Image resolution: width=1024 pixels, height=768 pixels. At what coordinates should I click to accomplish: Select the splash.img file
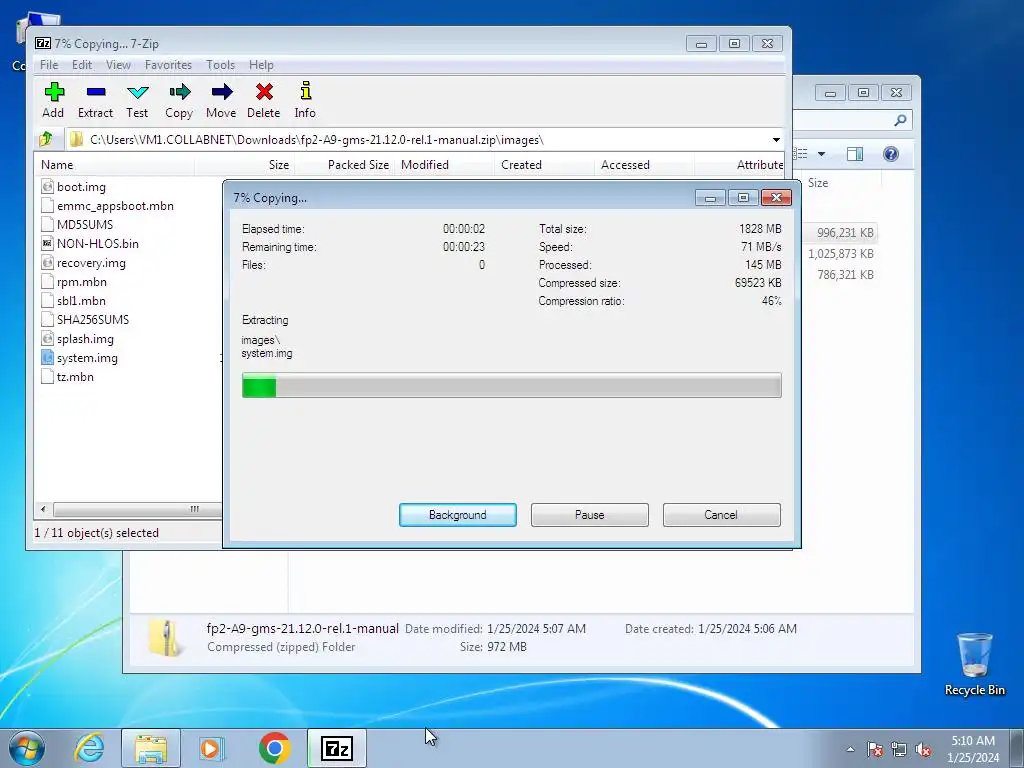coord(85,339)
